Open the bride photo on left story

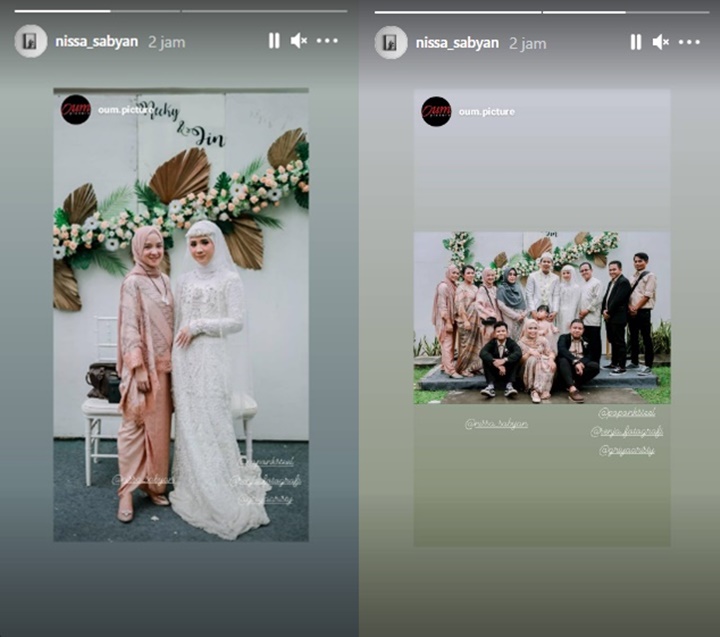[x=181, y=315]
